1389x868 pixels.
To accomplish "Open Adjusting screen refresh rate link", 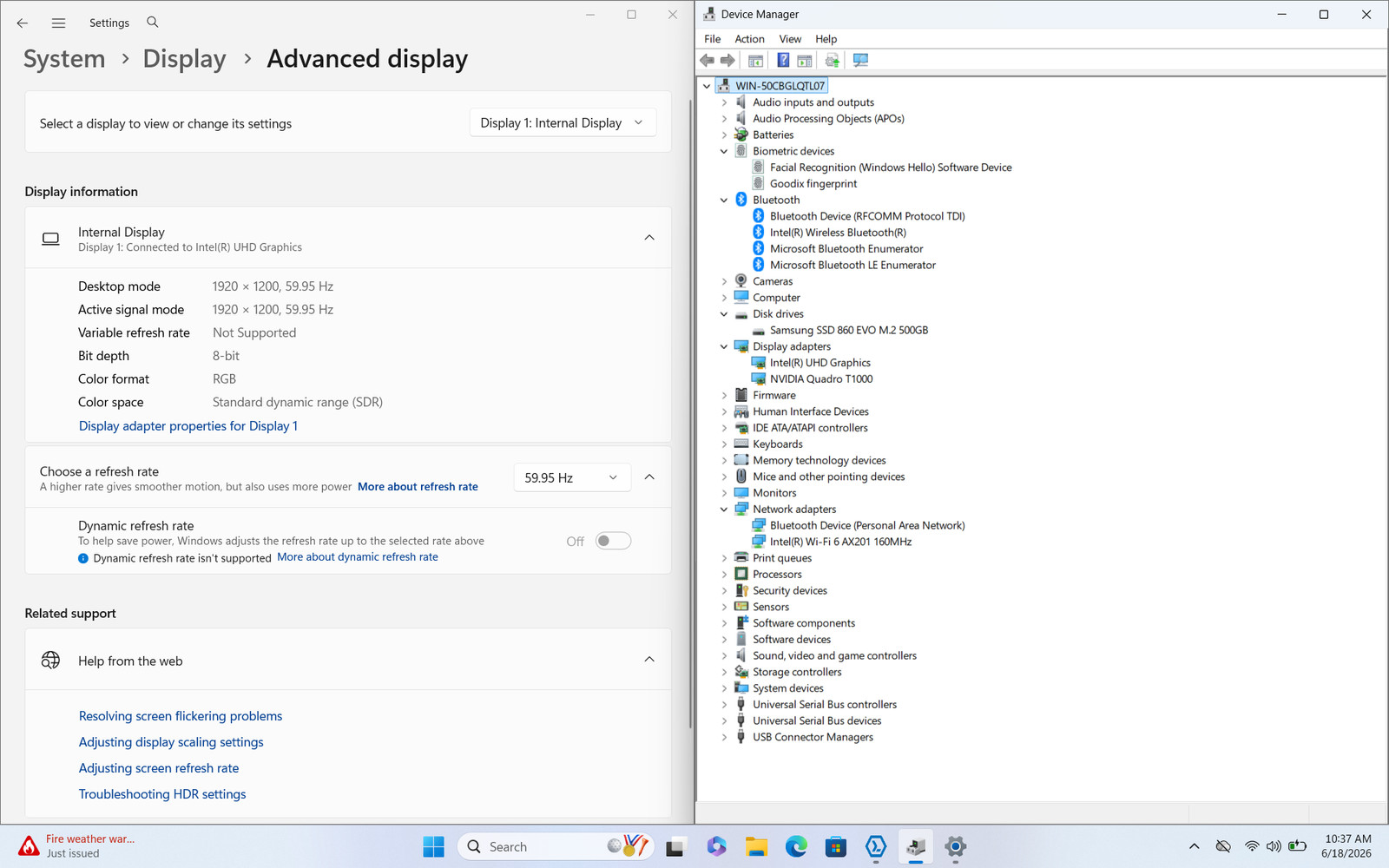I will point(159,768).
